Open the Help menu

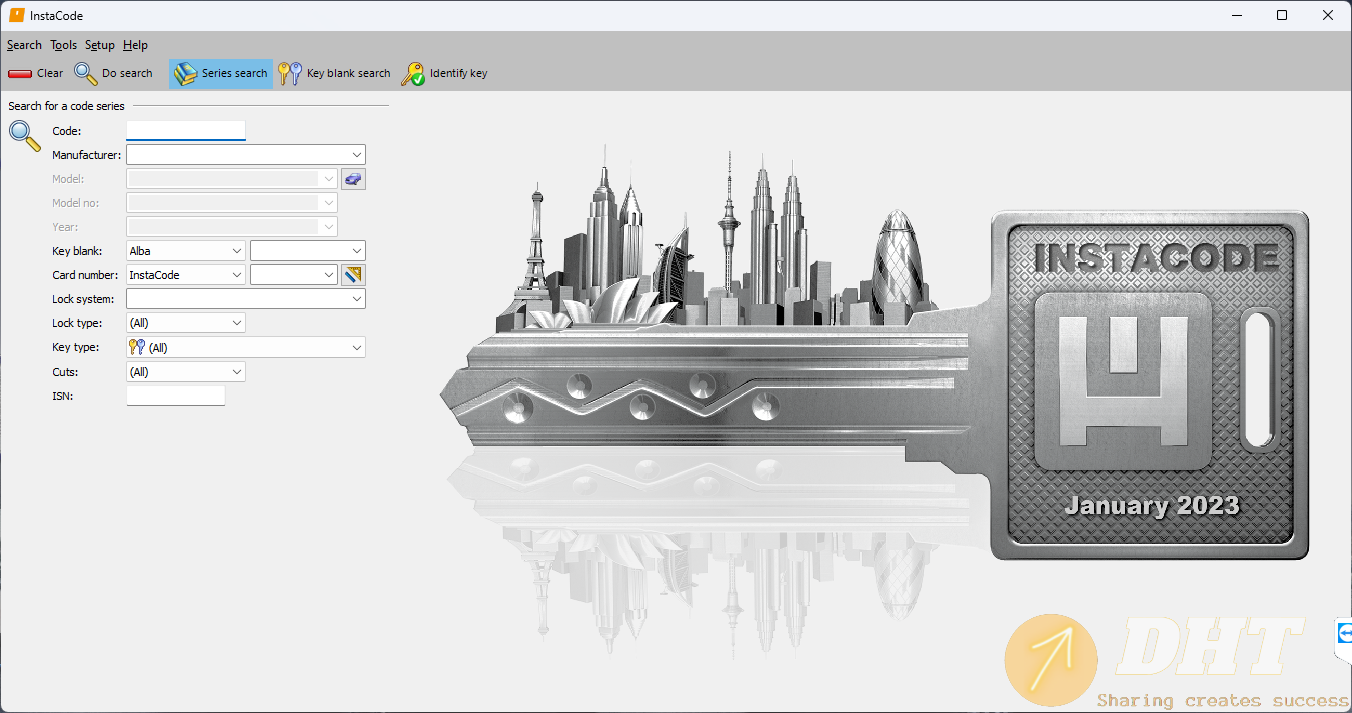135,45
